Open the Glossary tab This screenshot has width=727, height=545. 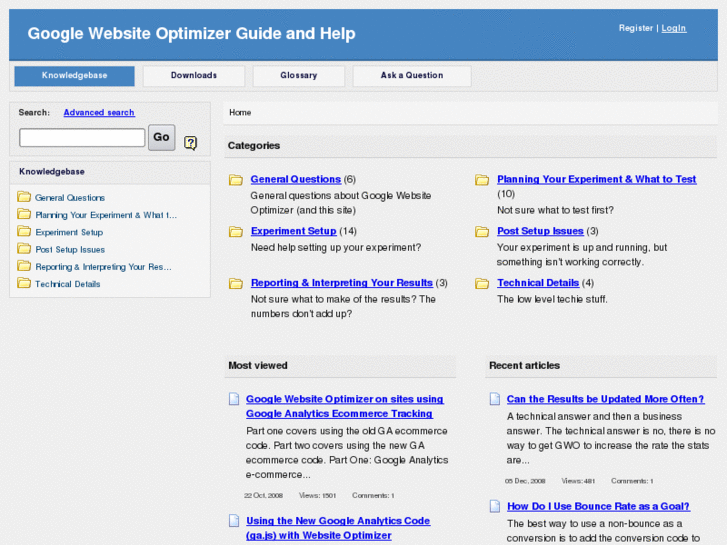tap(299, 76)
